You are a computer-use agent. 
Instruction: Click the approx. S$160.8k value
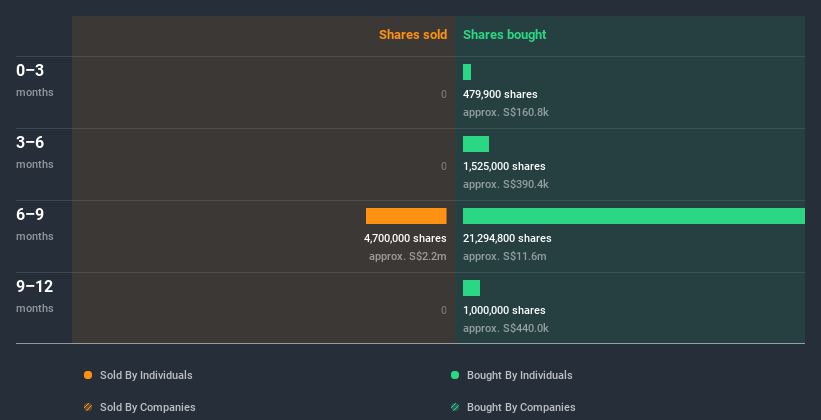[x=506, y=112]
